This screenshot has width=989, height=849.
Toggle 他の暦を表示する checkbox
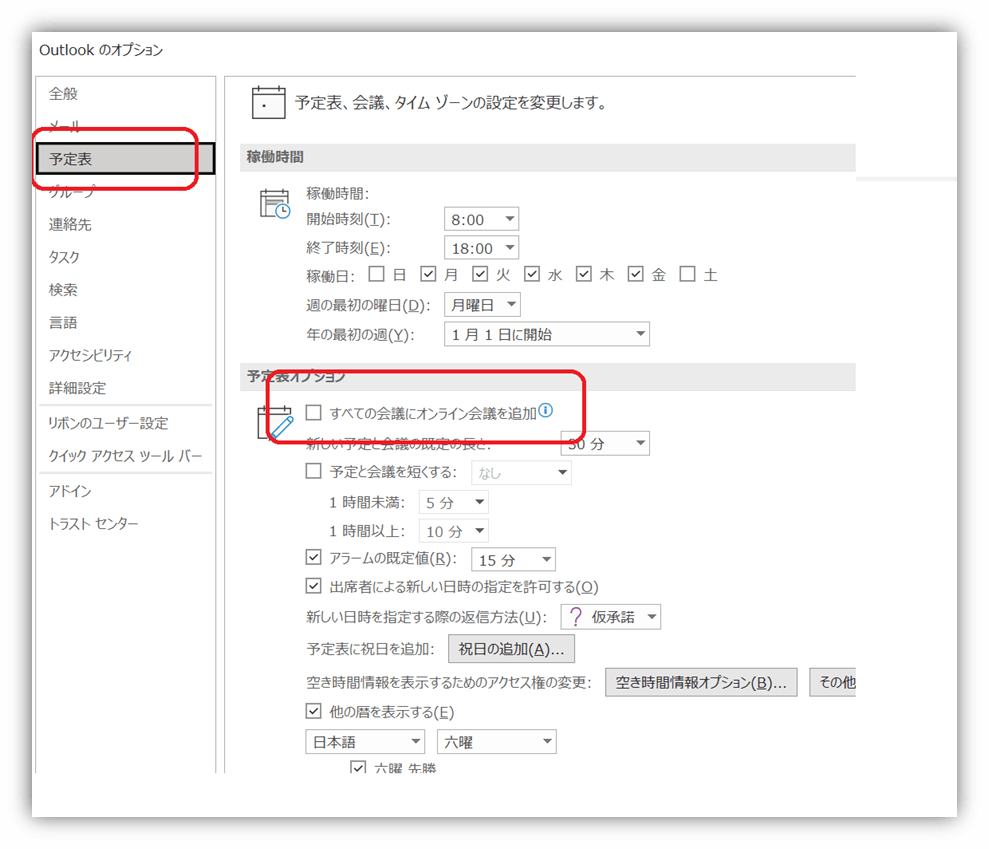point(313,711)
